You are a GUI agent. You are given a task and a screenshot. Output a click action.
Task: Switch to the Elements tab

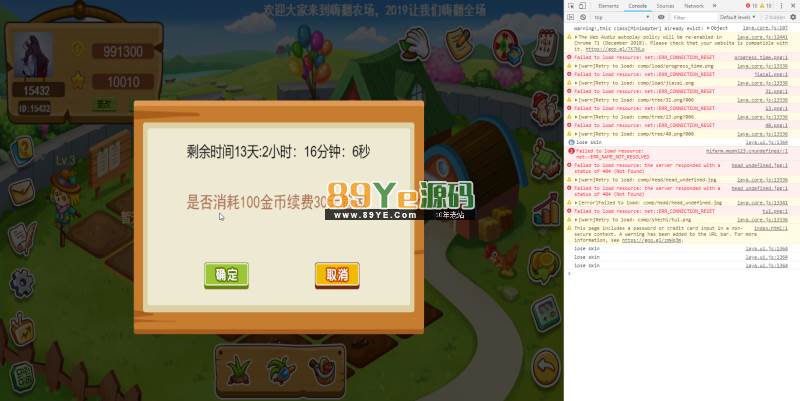click(x=608, y=6)
